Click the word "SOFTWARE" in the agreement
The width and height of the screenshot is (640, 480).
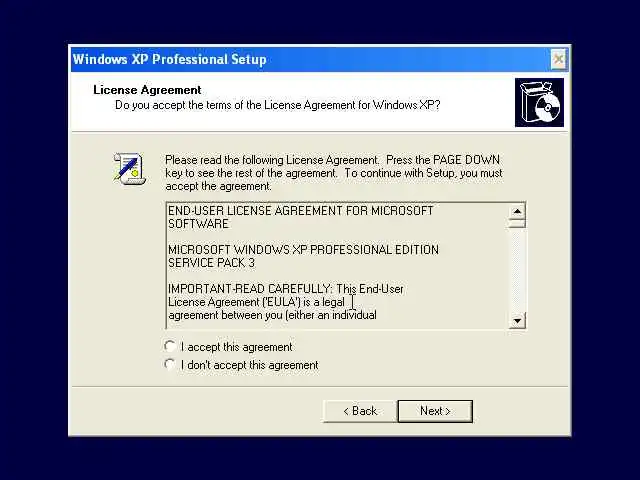[x=198, y=224]
